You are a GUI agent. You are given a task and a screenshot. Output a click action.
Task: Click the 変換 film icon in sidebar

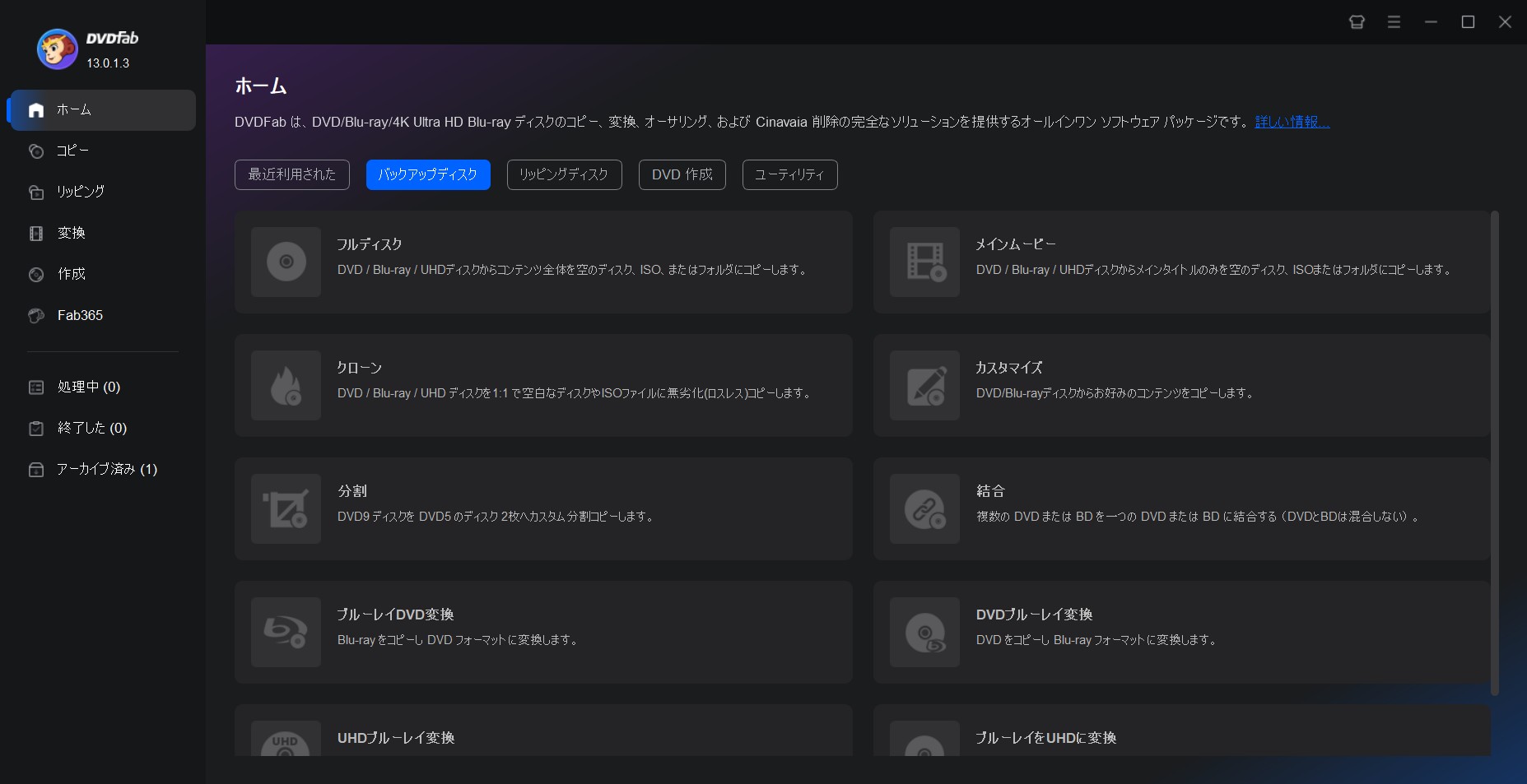pos(36,234)
